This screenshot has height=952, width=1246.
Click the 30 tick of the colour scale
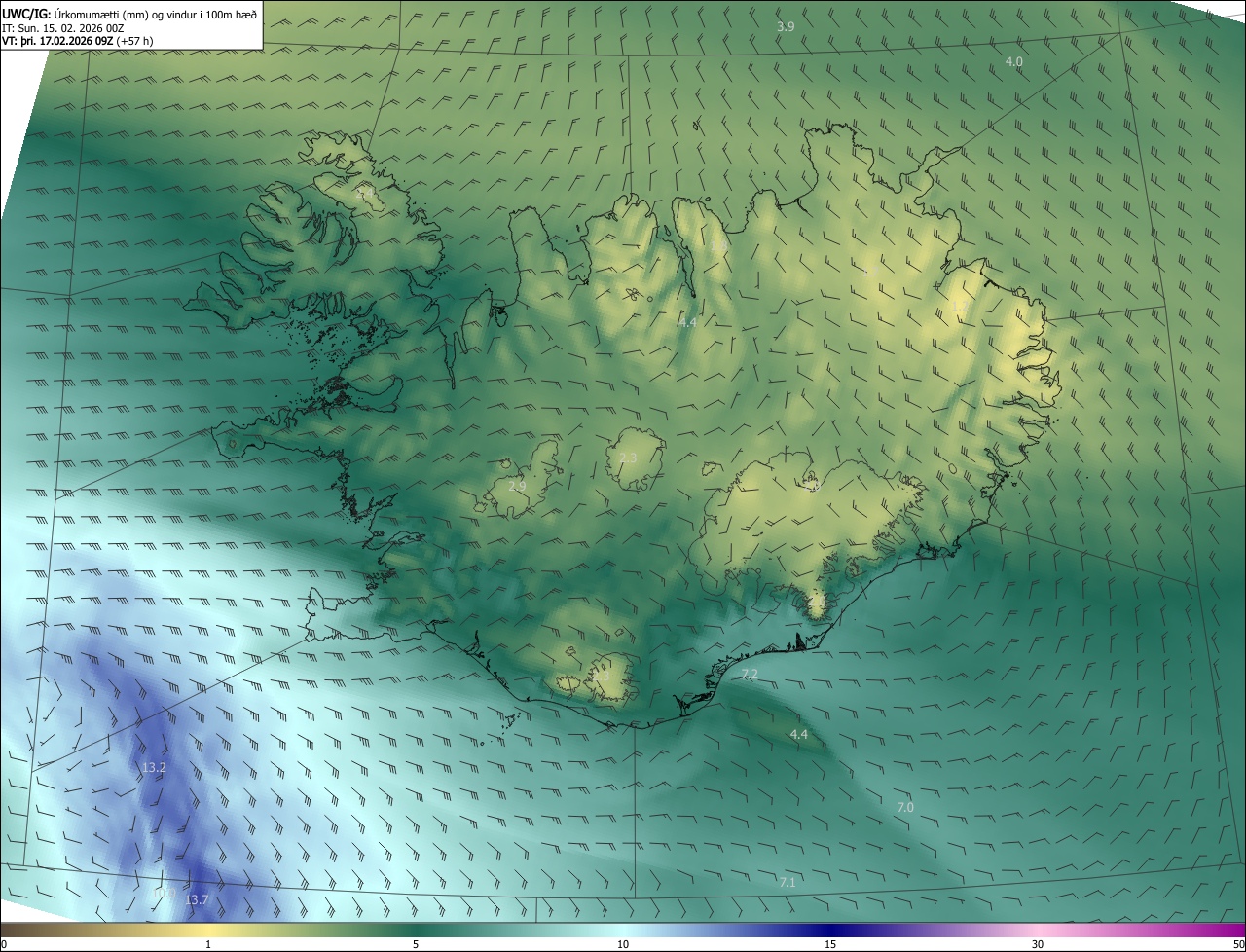point(1038,945)
